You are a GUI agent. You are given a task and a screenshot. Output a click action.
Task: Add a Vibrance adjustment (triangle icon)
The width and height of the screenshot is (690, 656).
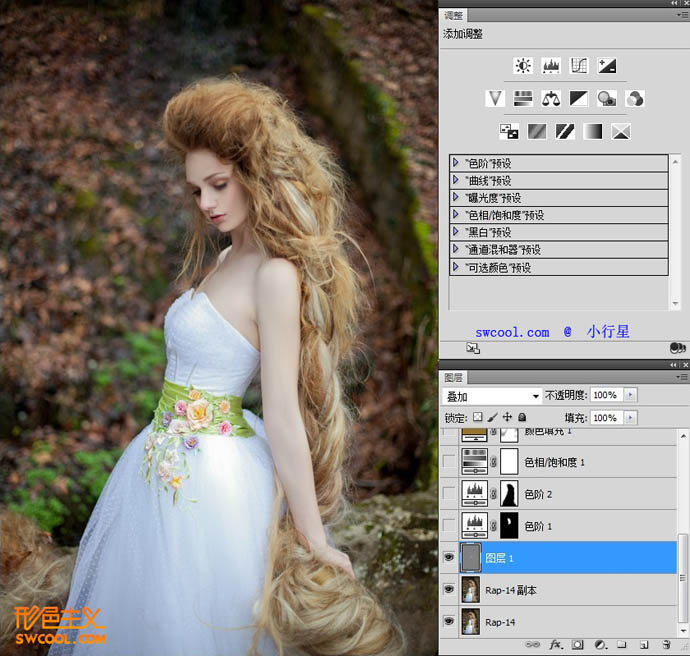[494, 98]
